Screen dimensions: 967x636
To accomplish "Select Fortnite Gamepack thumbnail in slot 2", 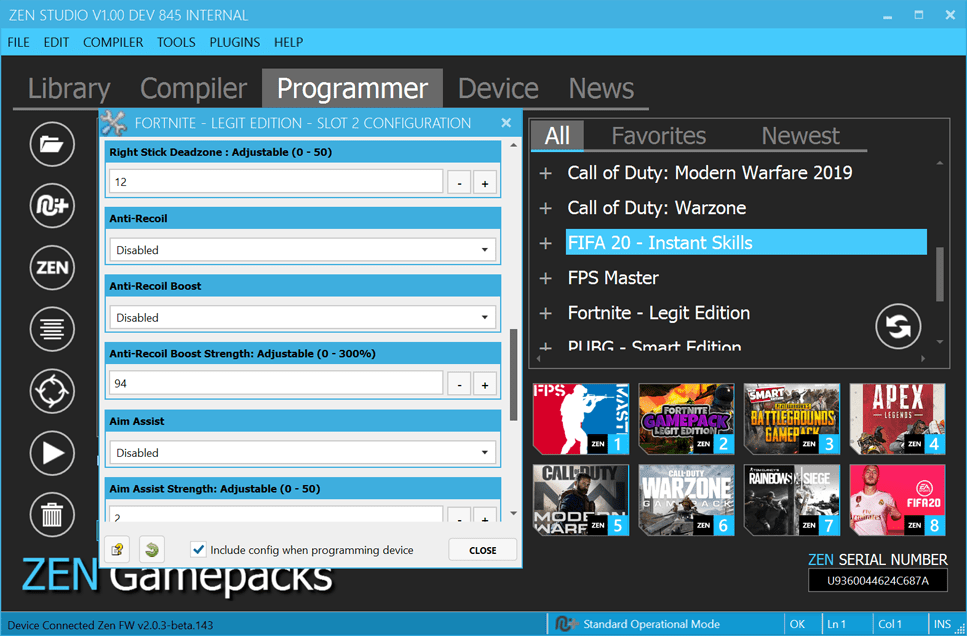I will click(x=686, y=419).
